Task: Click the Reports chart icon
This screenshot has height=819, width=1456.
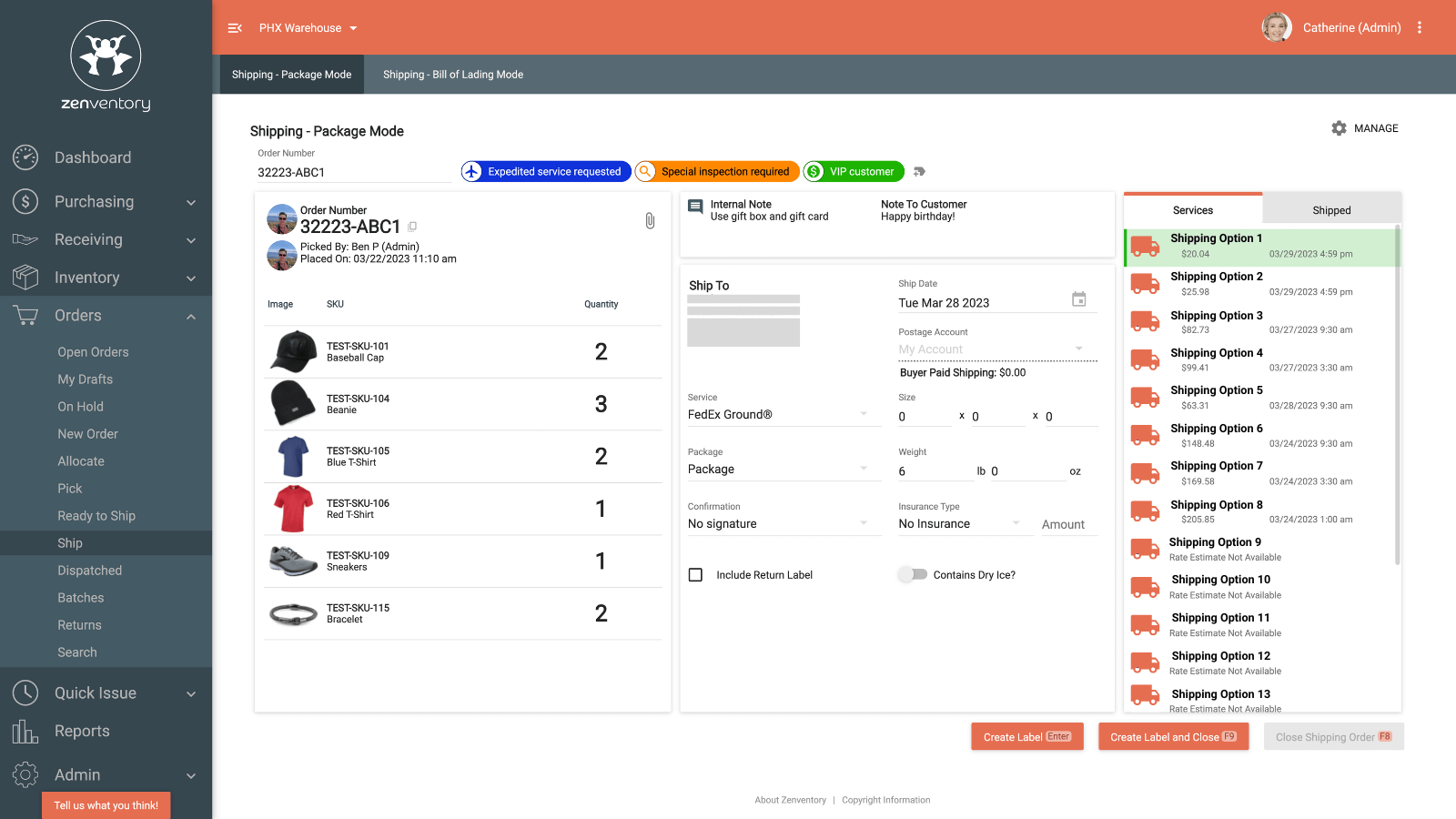Action: click(x=25, y=731)
